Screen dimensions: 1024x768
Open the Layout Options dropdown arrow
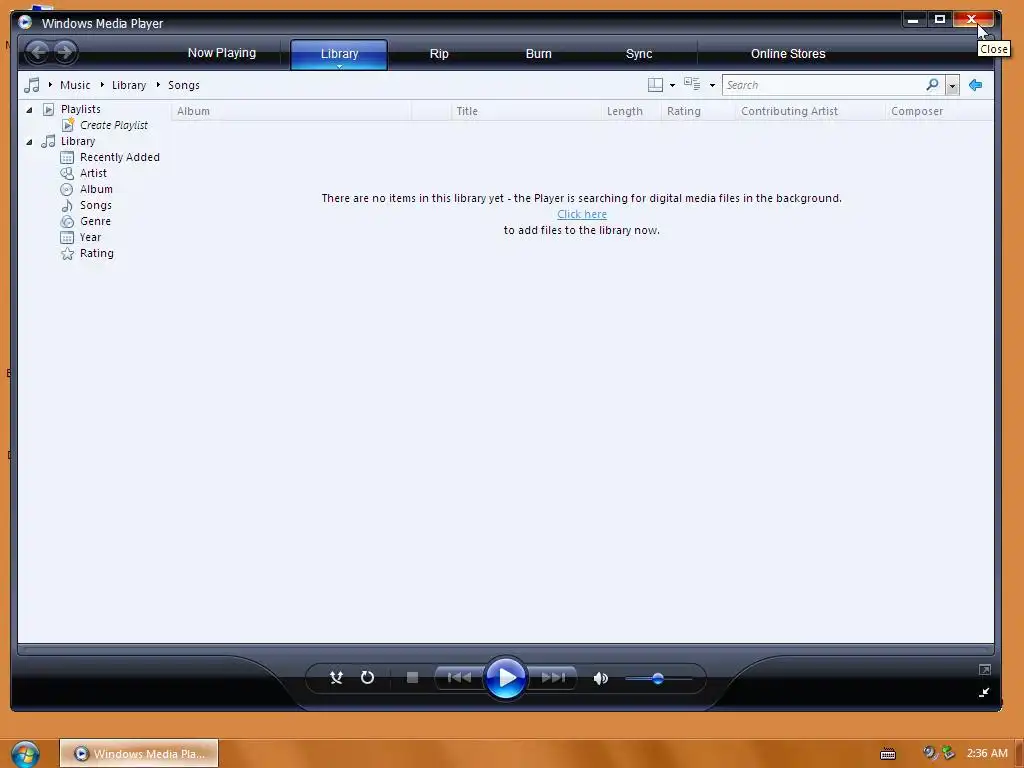click(x=672, y=86)
